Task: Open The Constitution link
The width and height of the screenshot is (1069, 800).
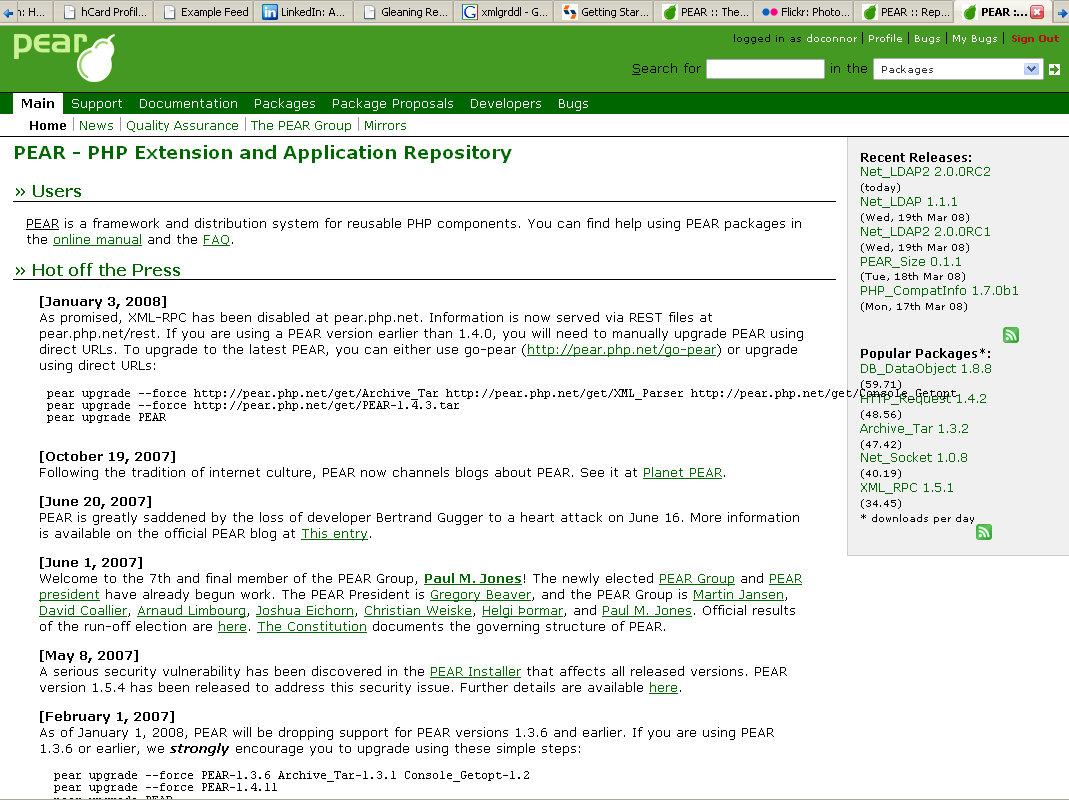Action: pyautogui.click(x=312, y=627)
